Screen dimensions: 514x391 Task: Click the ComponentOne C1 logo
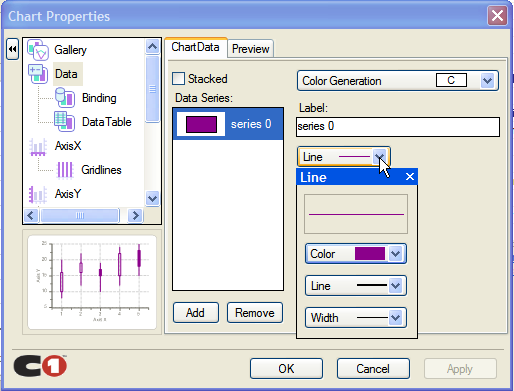(x=40, y=366)
